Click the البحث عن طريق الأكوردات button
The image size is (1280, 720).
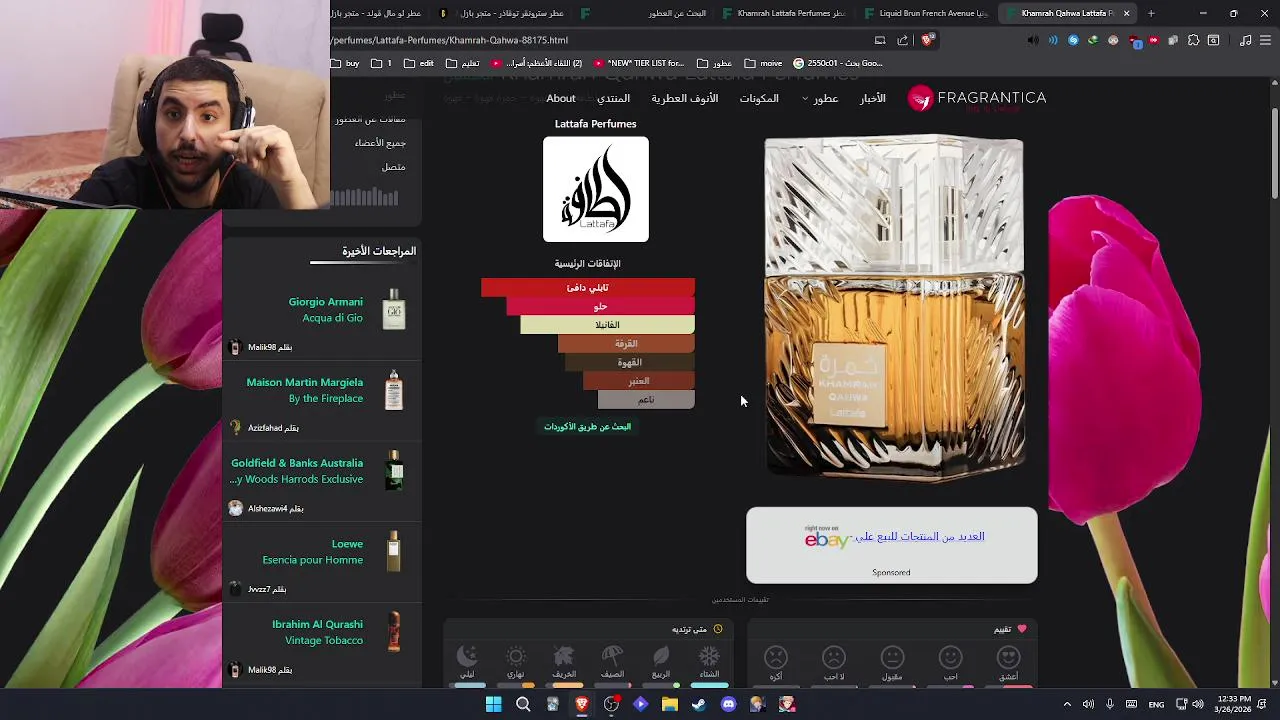(588, 426)
